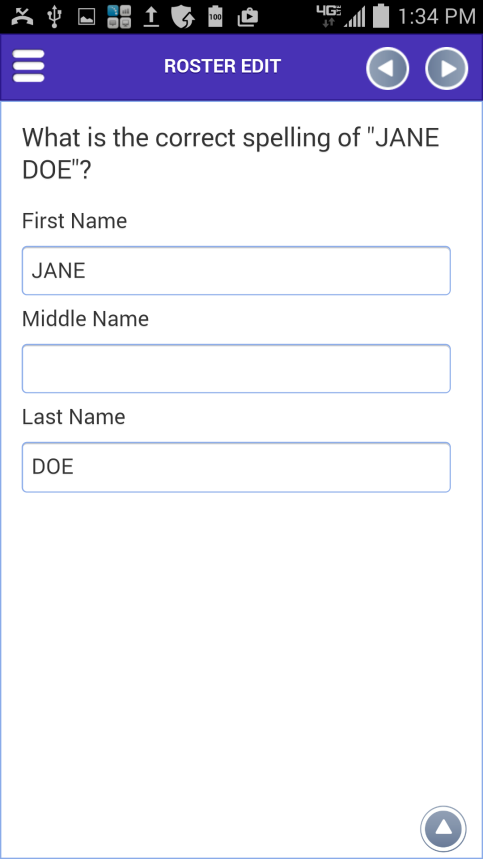Open the missed call notification icon
Screen dimensions: 483x859
(x=22, y=16)
